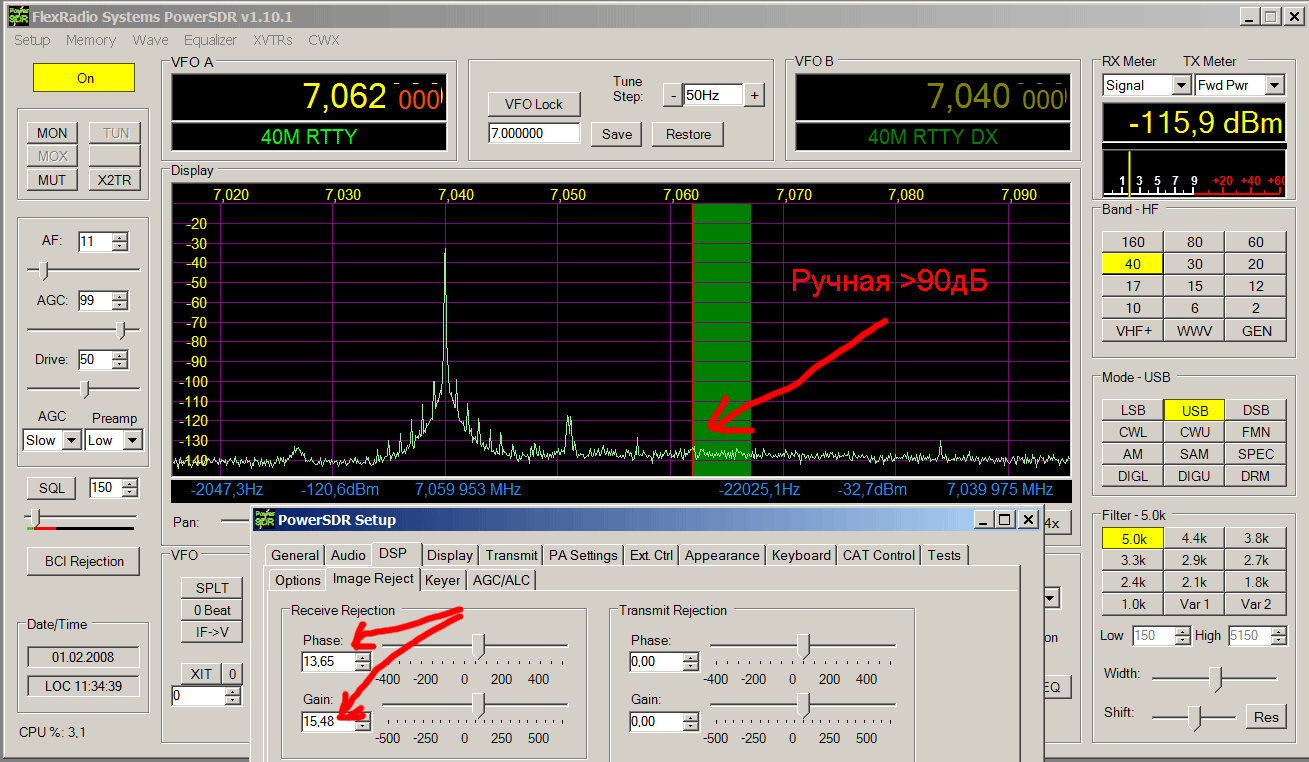
Task: Open the Equalizer menu
Action: click(x=210, y=40)
